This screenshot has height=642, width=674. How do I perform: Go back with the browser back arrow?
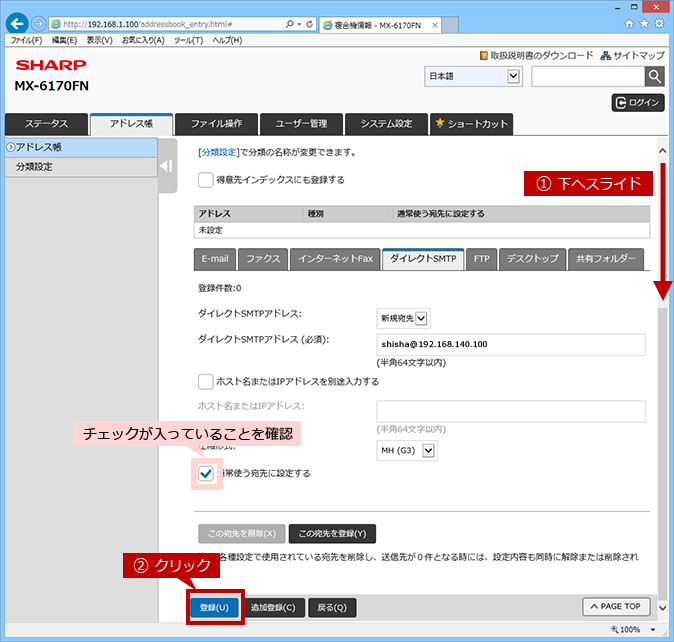(17, 24)
